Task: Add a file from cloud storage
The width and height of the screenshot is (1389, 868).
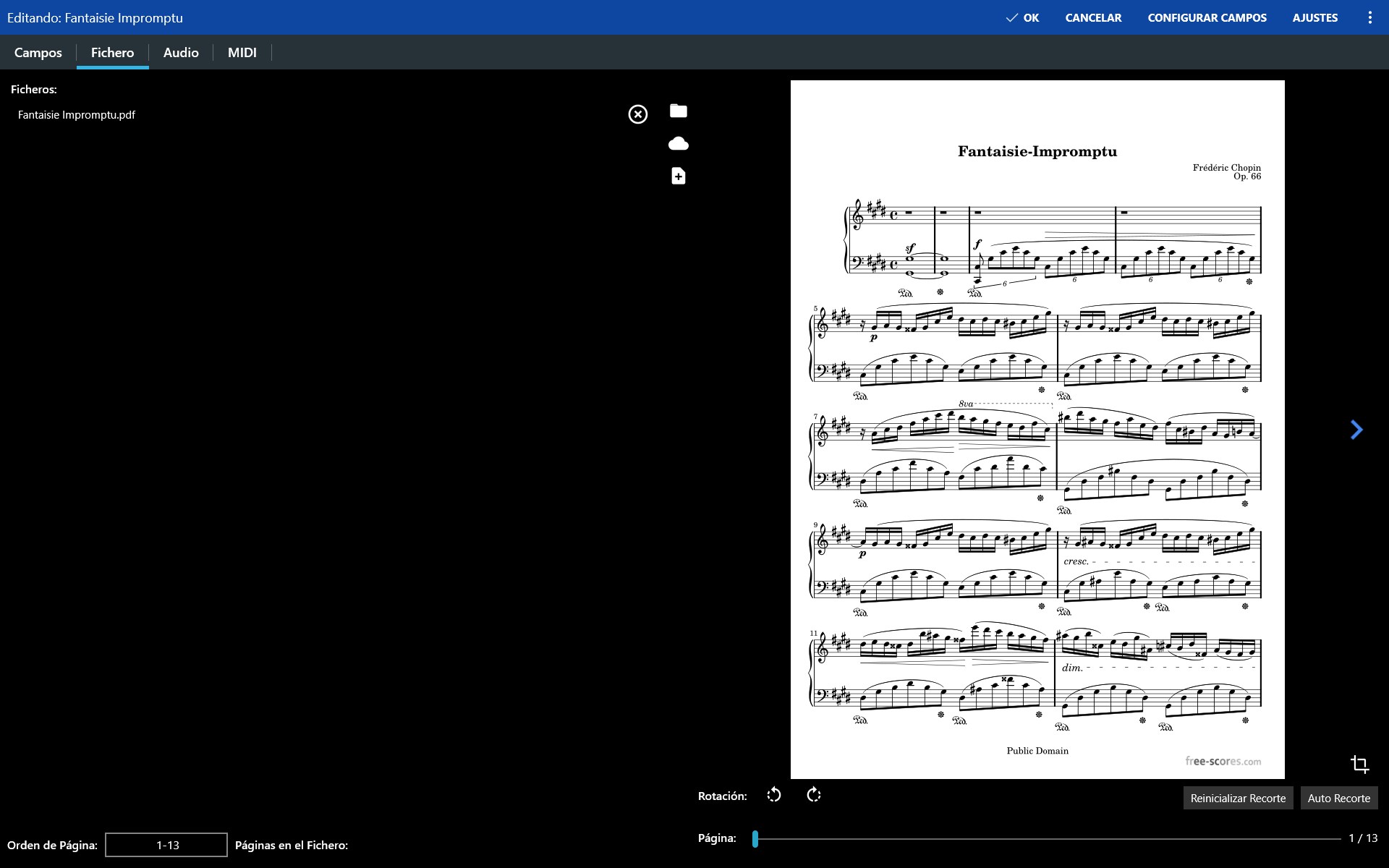Action: [x=678, y=143]
